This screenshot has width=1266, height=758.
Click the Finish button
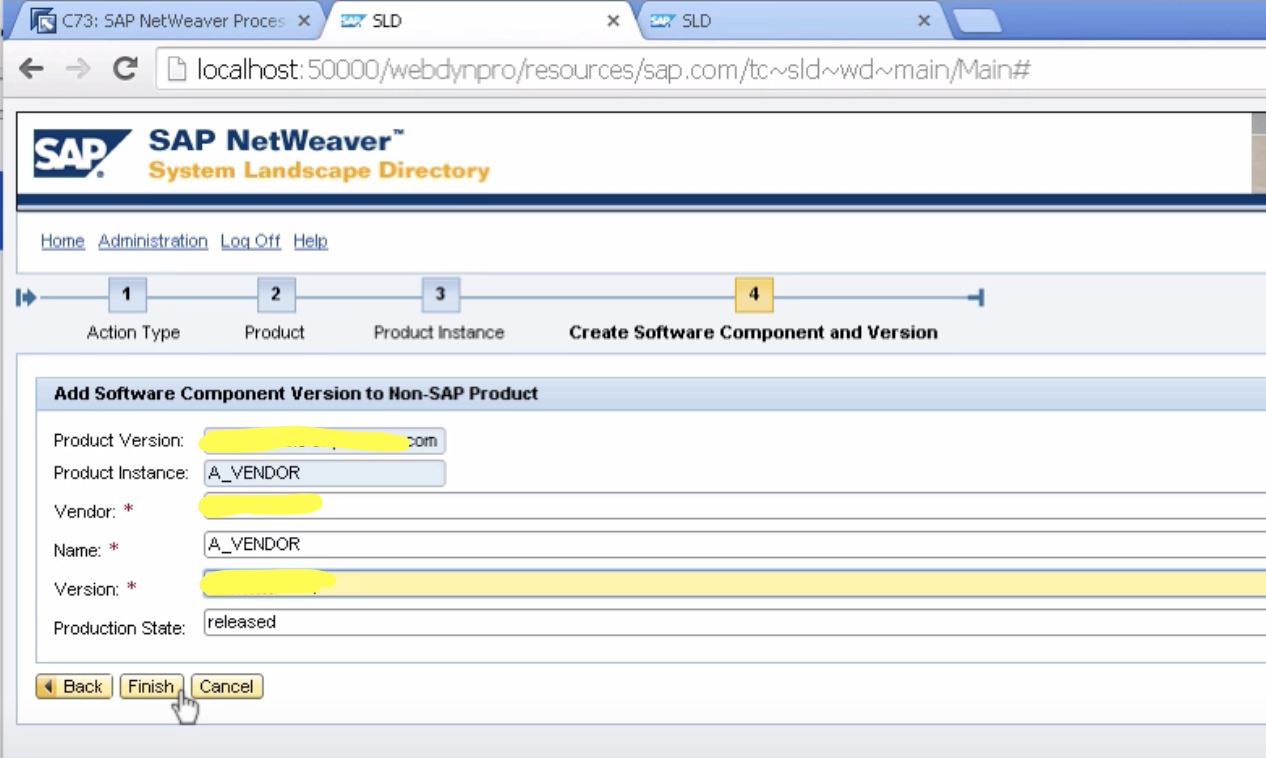tap(151, 686)
